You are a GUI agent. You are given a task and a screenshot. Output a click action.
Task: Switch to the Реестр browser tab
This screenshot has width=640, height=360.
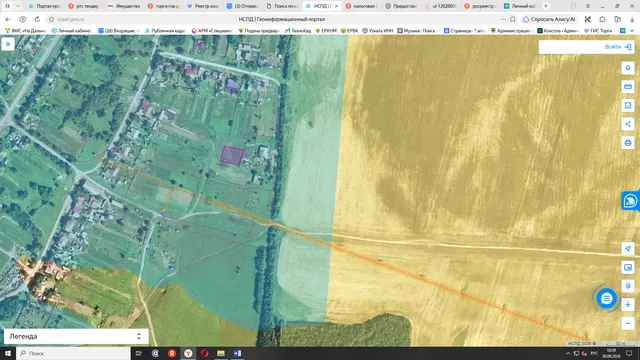[203, 6]
